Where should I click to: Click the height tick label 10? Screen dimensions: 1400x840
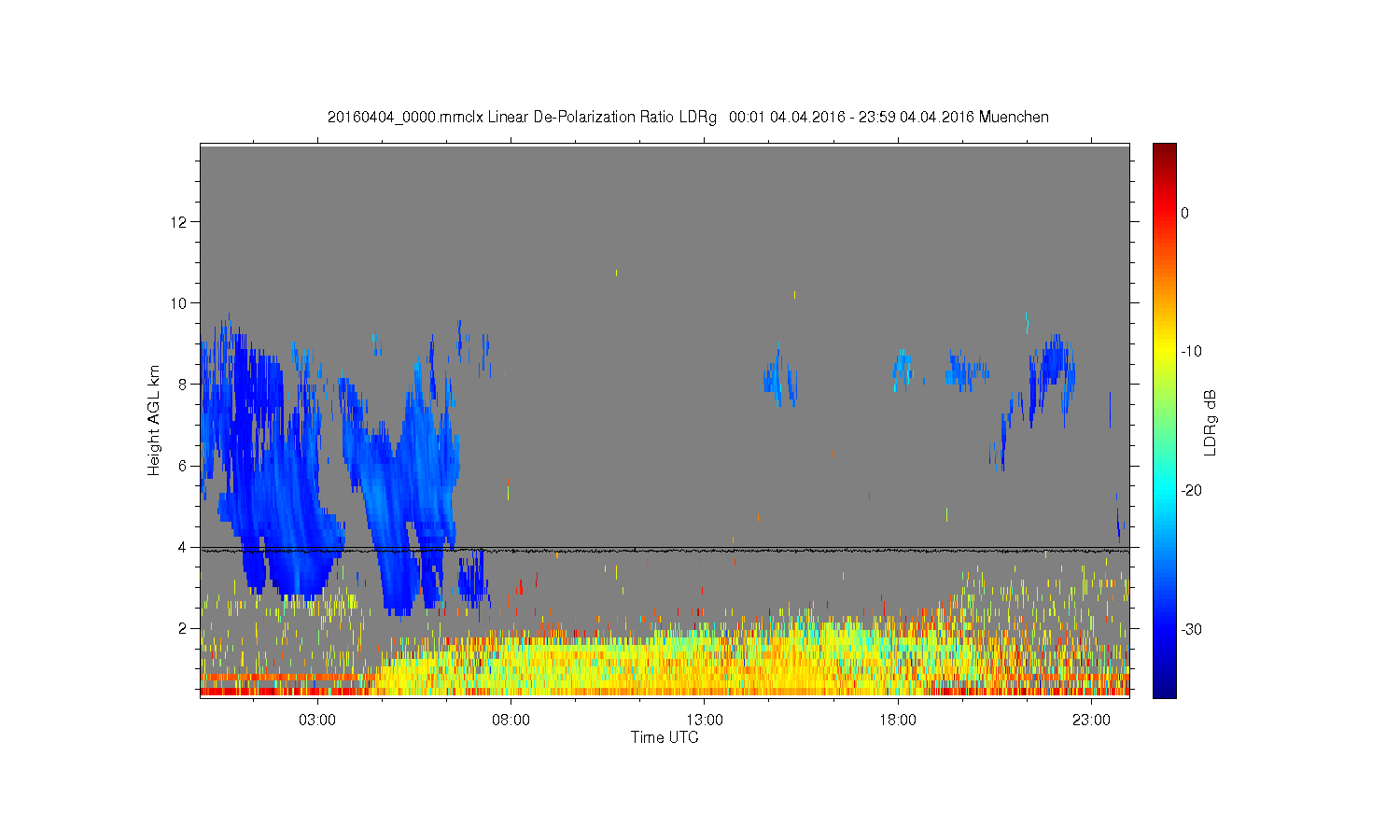(180, 302)
